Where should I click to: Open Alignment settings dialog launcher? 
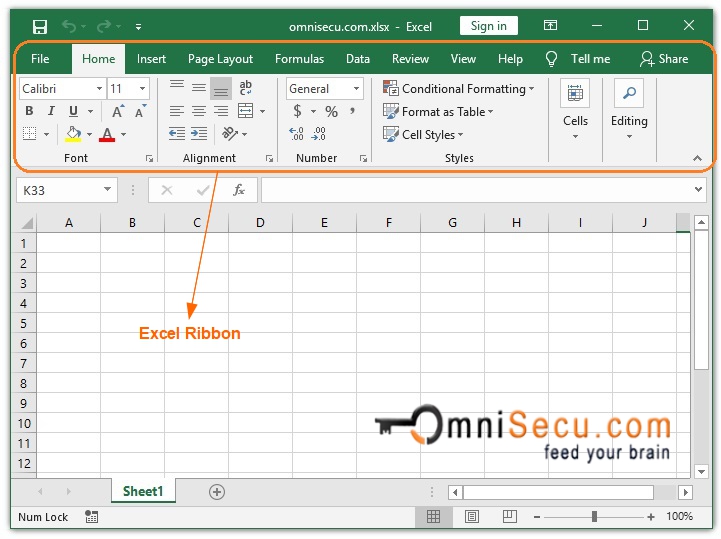click(269, 159)
